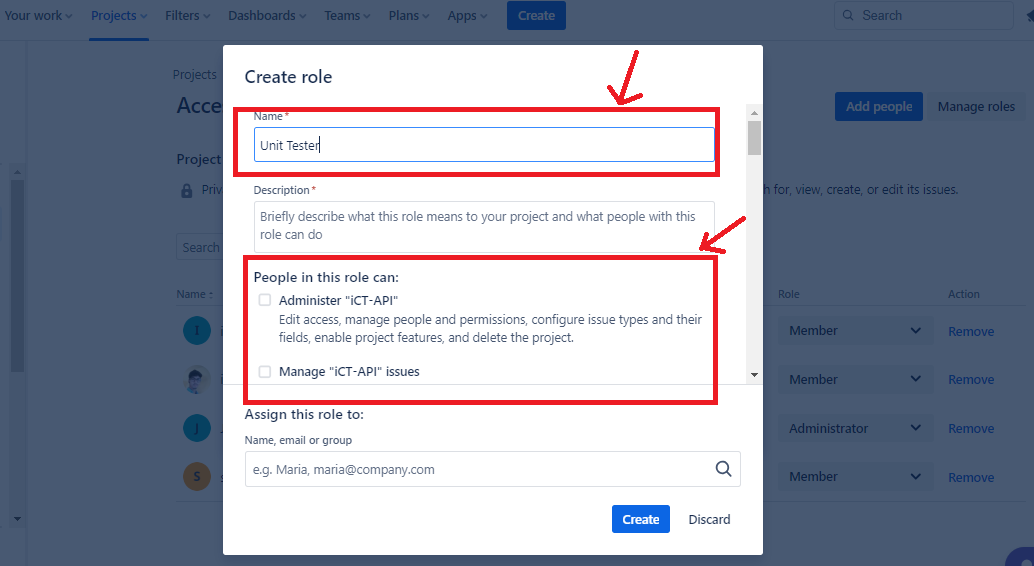Open the Dashboards menu
Screen dimensions: 1034x566
tap(269, 16)
